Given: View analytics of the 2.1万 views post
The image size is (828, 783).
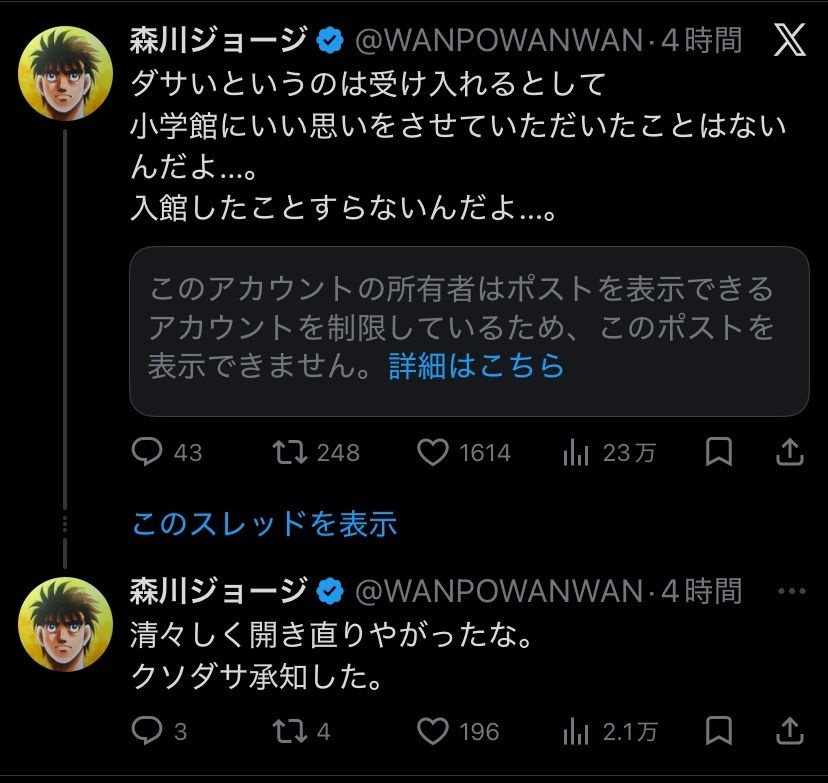Looking at the screenshot, I should [x=576, y=731].
